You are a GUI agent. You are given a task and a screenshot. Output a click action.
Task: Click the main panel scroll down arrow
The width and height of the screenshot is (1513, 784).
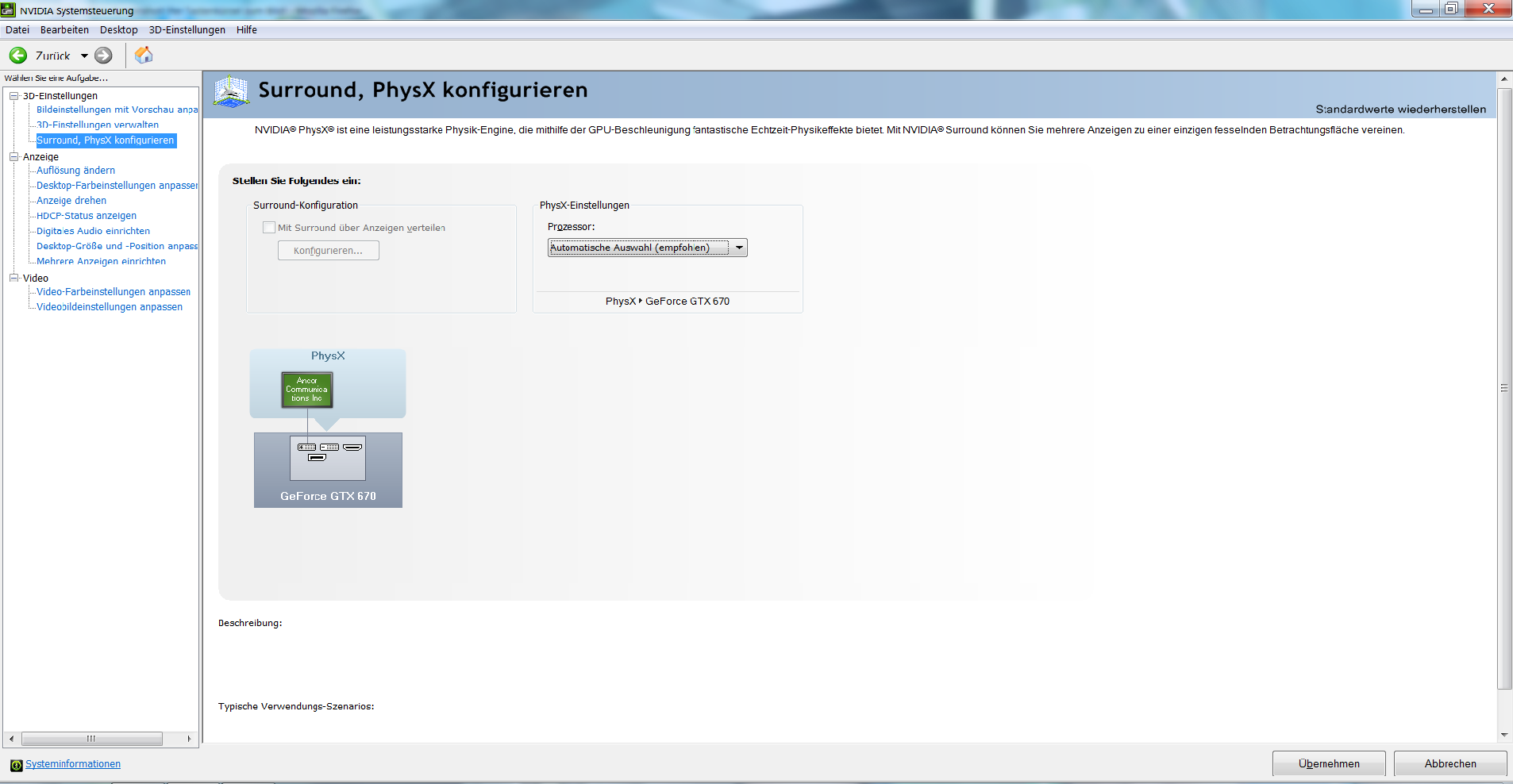tap(1504, 736)
